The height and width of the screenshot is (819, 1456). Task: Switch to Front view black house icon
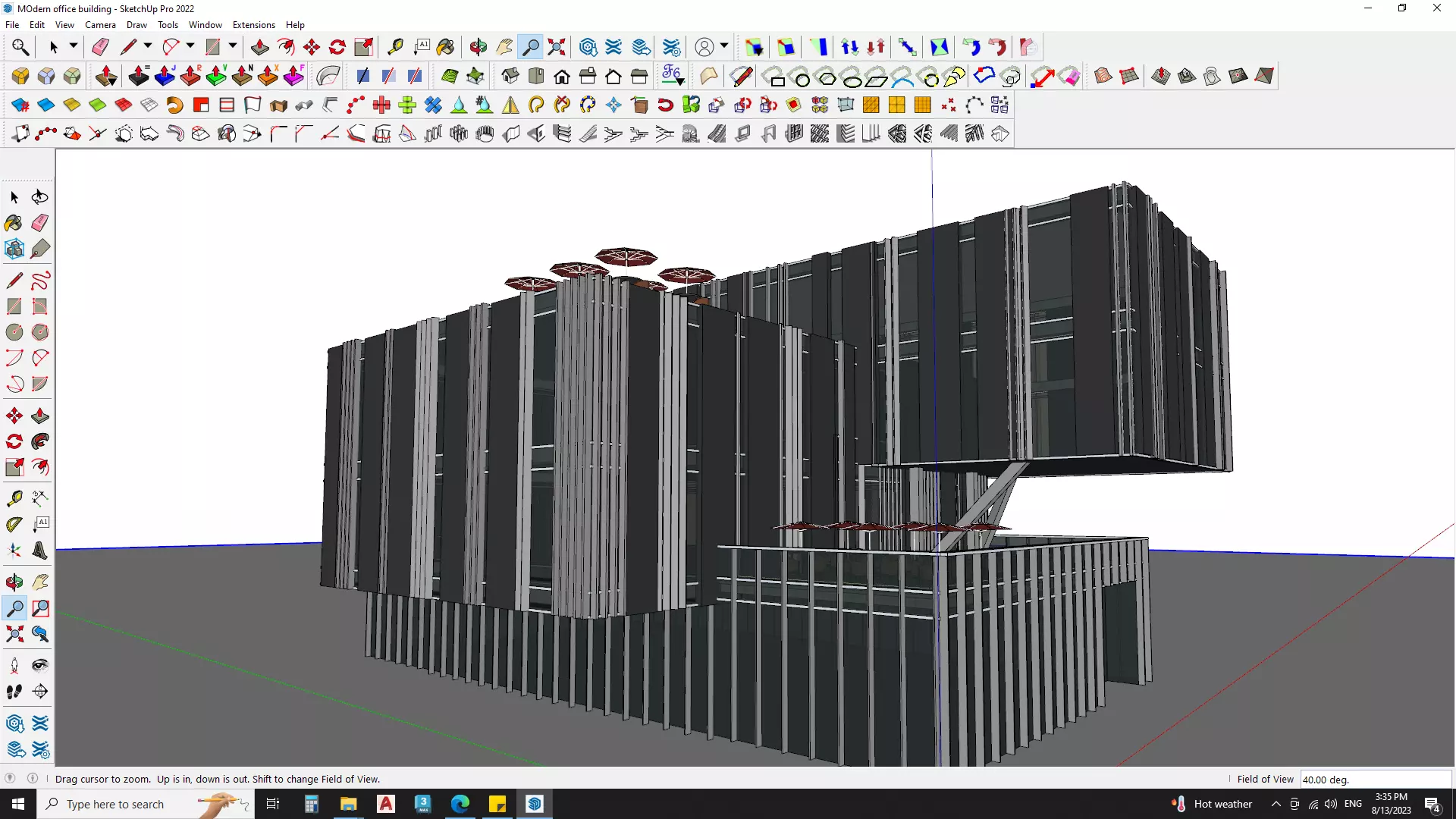click(x=562, y=76)
